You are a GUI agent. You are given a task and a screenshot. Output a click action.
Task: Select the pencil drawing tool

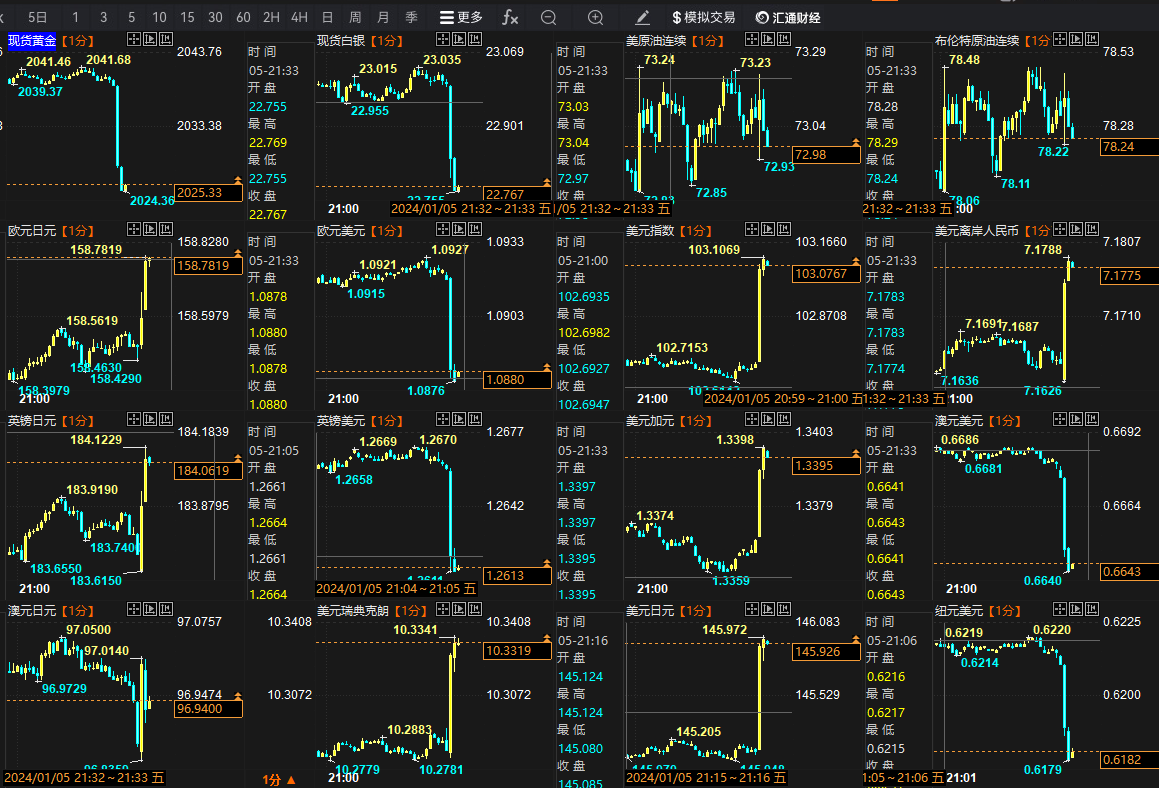coord(642,17)
